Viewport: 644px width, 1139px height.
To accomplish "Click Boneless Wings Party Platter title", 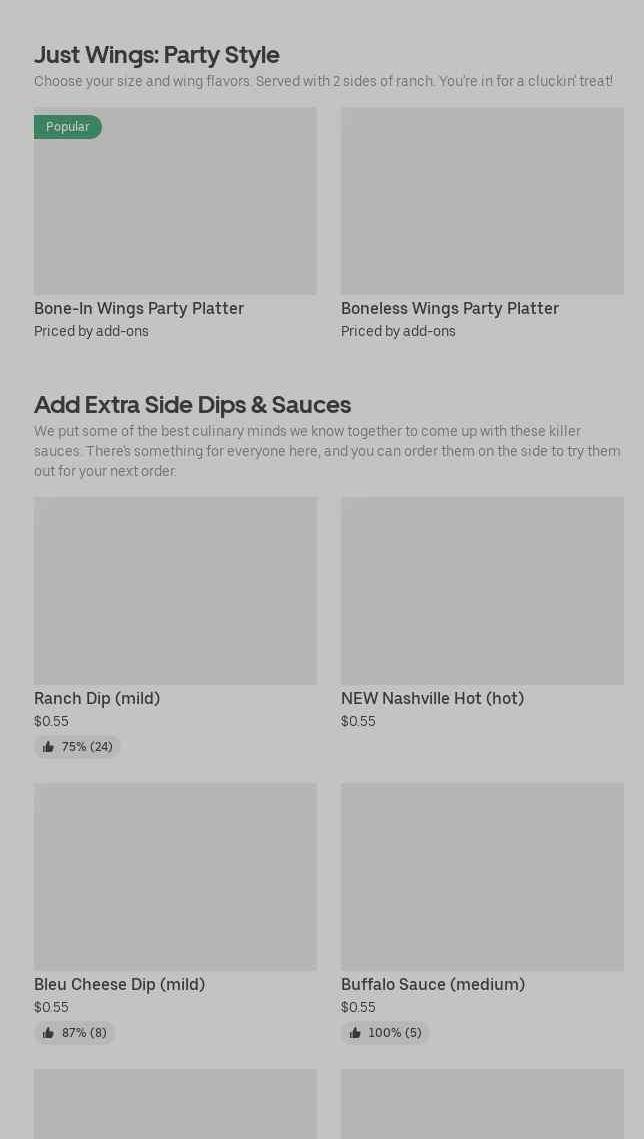I will (x=450, y=308).
